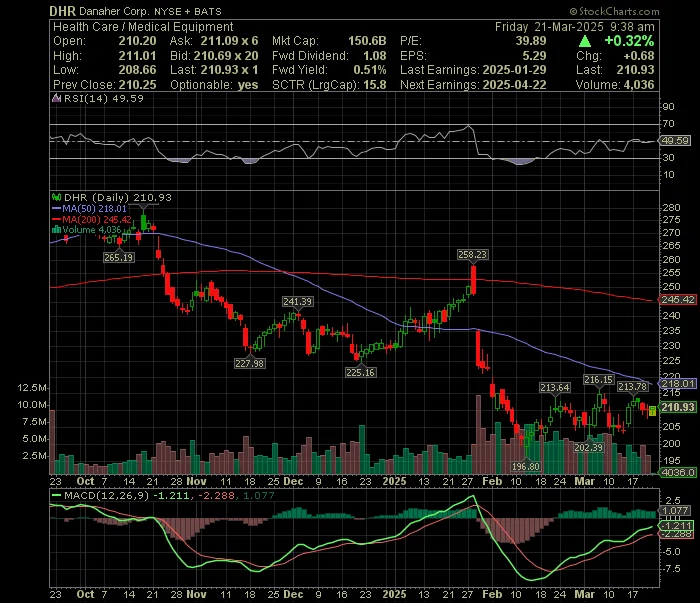Click the Last quote 210.93 x 1
The image size is (700, 603).
[229, 70]
